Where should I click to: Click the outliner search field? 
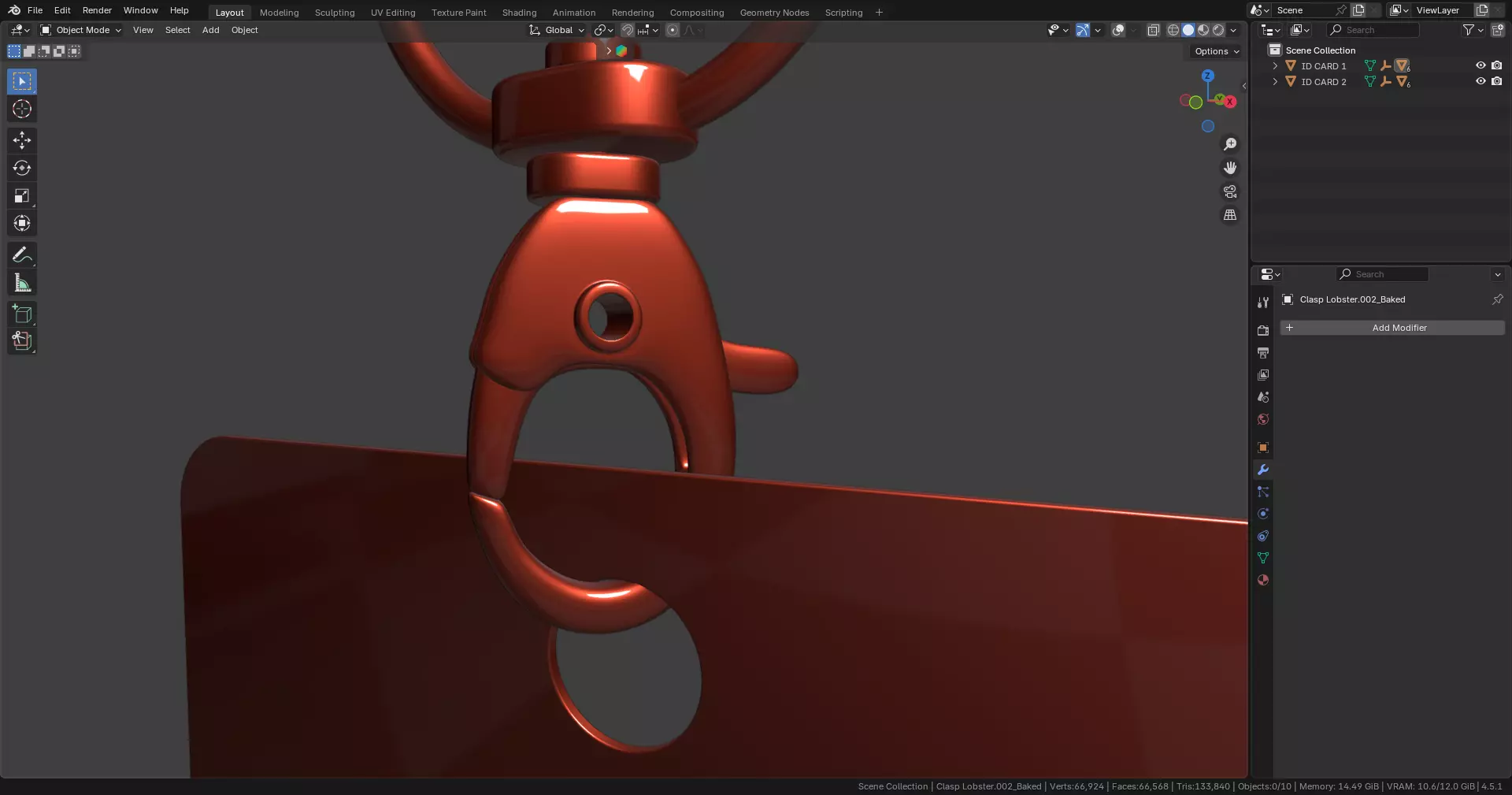[x=1373, y=30]
